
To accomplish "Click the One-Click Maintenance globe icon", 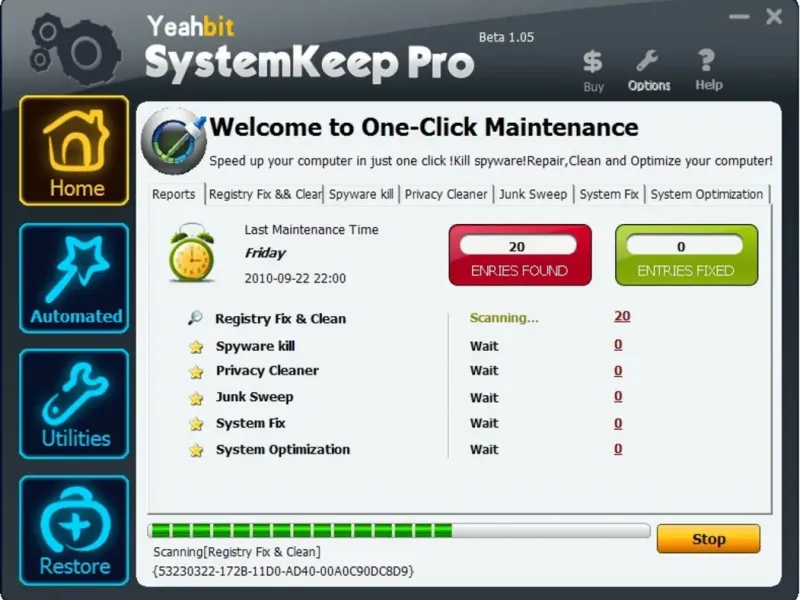I will point(173,141).
